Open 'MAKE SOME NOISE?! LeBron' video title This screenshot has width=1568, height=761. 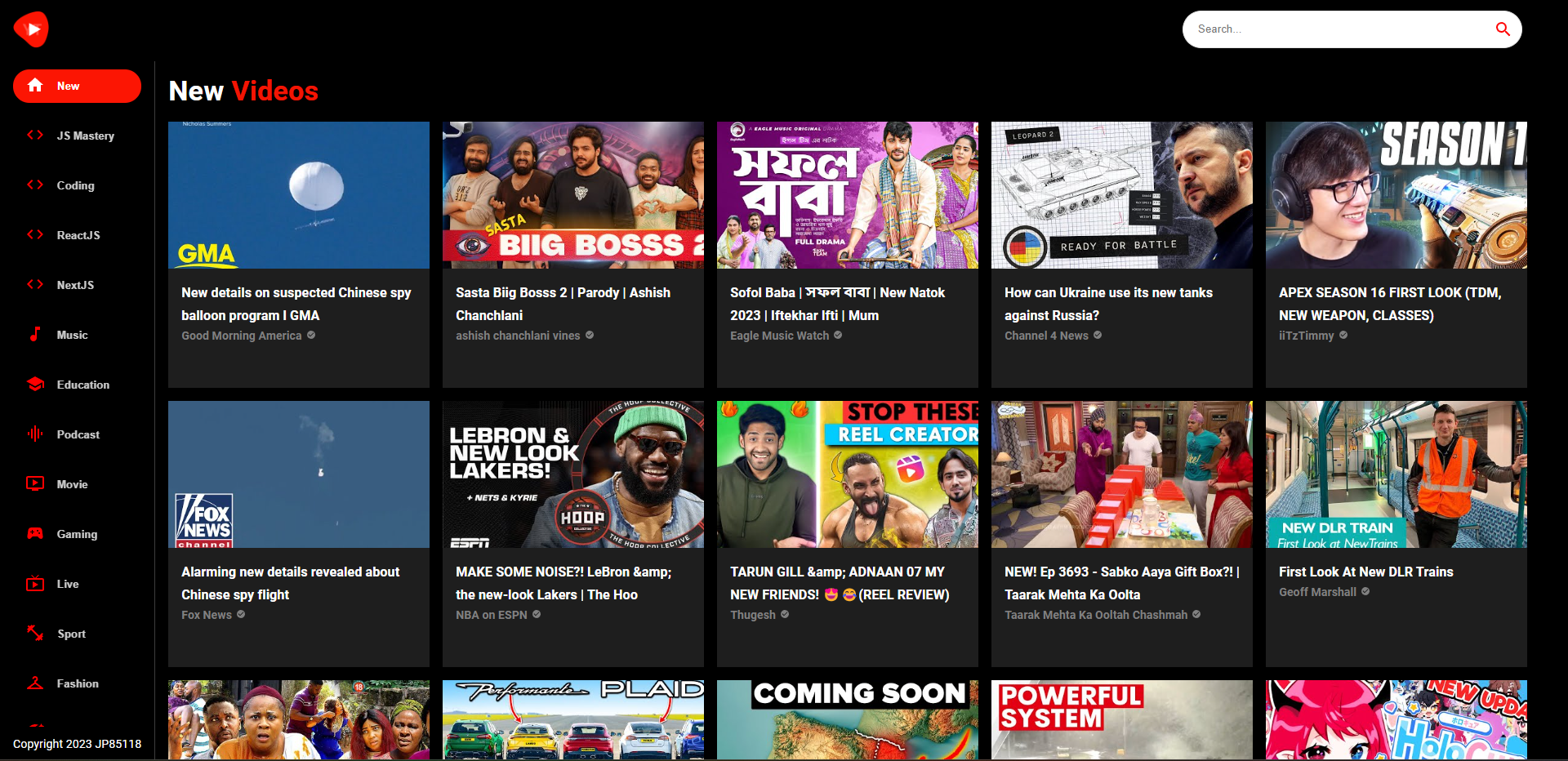click(x=563, y=583)
